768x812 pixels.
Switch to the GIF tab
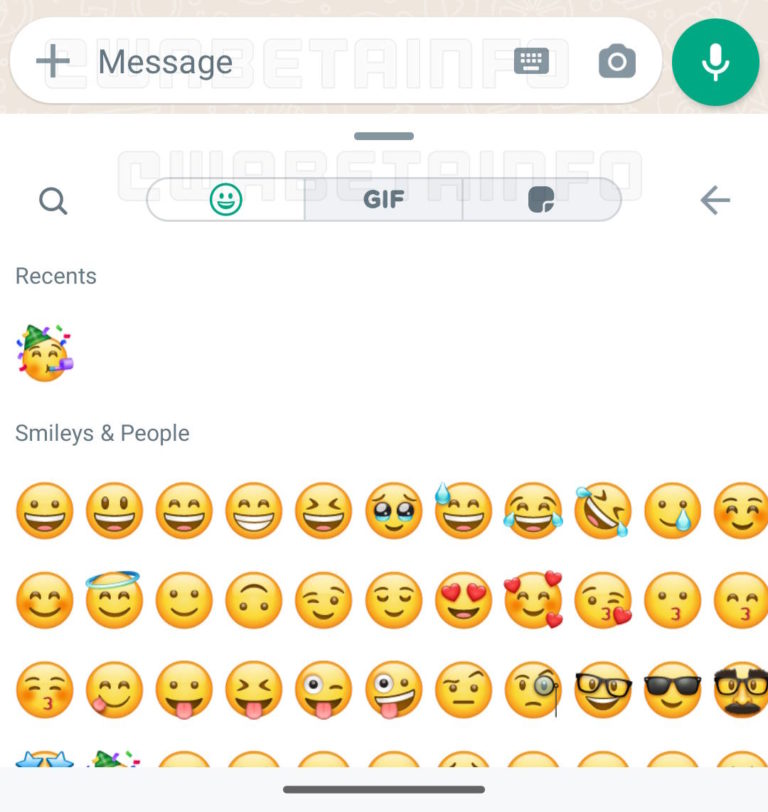383,199
